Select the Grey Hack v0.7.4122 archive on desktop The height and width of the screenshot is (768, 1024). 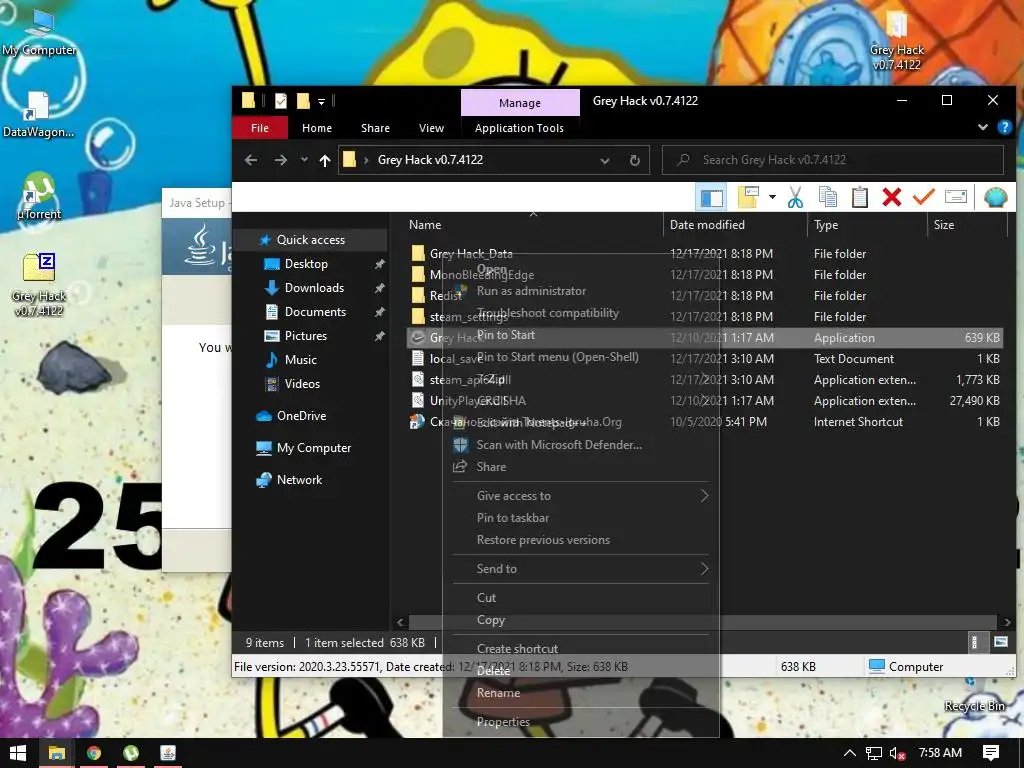pyautogui.click(x=39, y=285)
